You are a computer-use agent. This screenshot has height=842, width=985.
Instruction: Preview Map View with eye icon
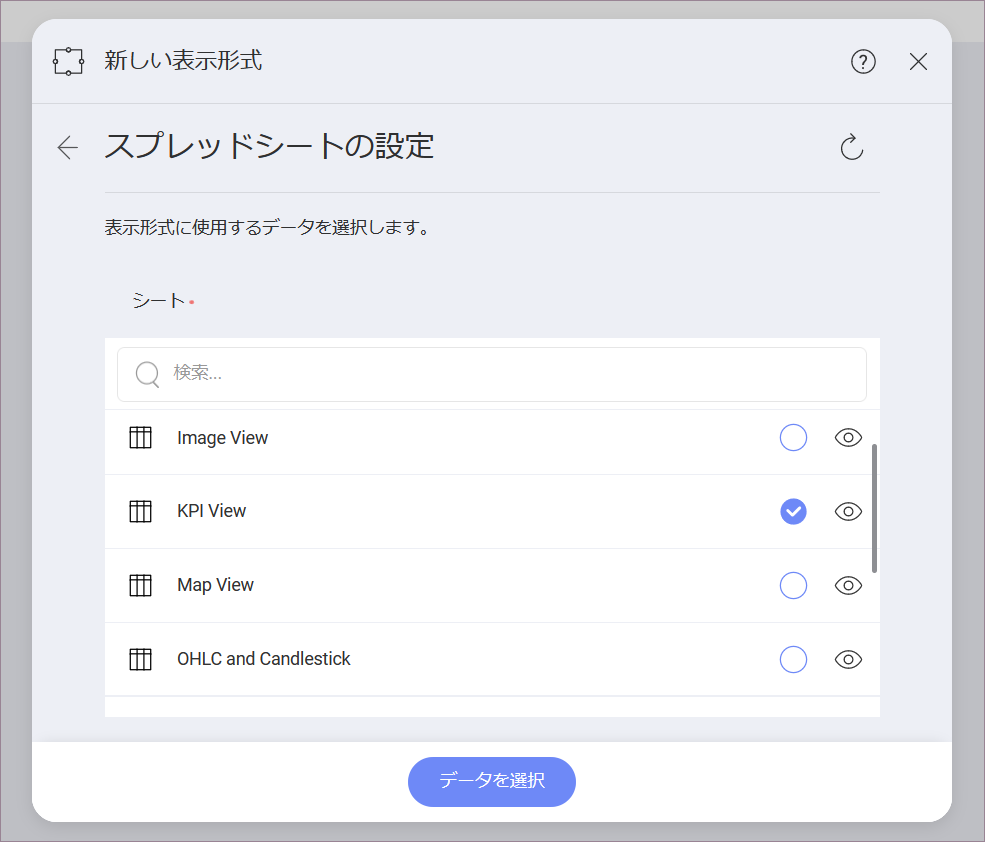(x=848, y=586)
